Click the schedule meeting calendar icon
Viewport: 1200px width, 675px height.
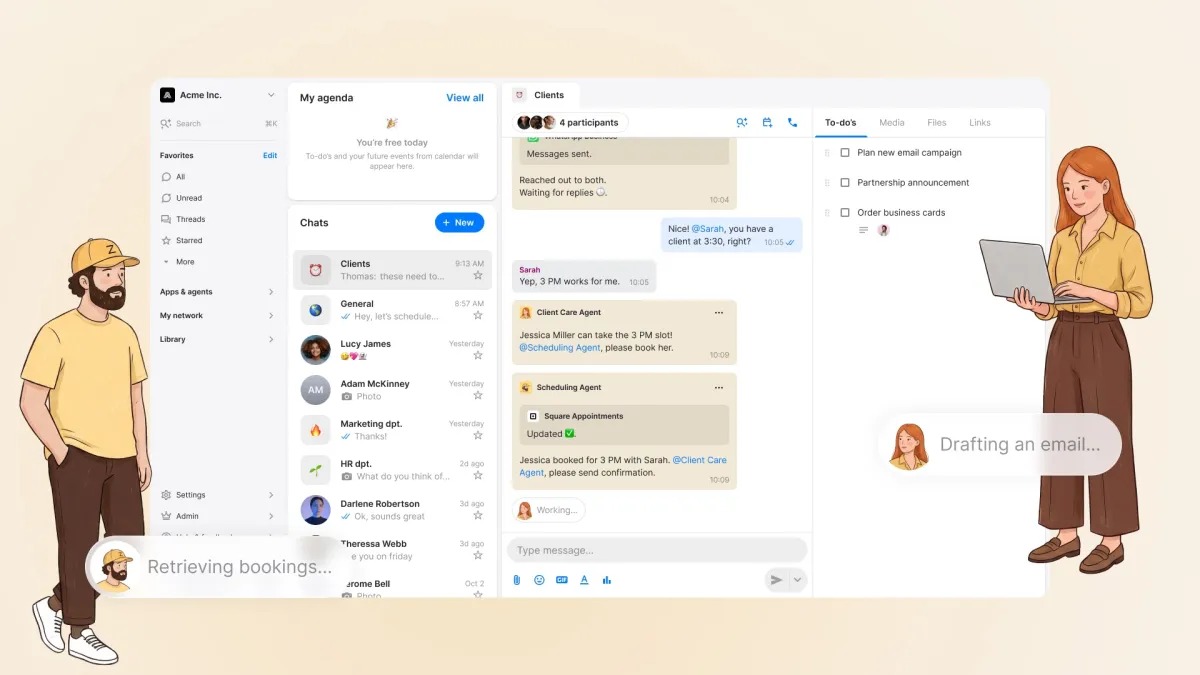point(767,123)
